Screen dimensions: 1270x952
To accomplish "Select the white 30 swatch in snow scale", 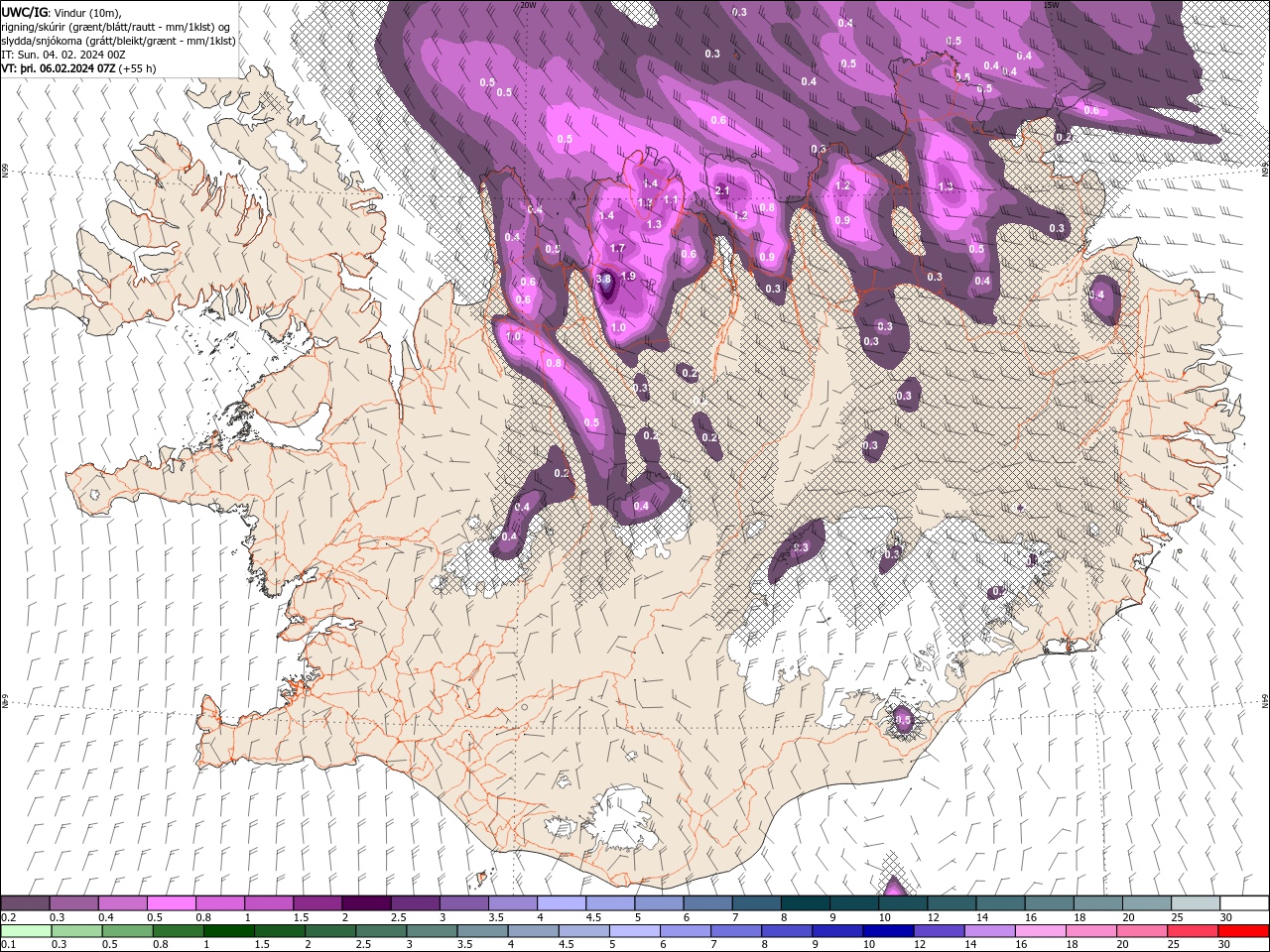I will tap(1243, 903).
